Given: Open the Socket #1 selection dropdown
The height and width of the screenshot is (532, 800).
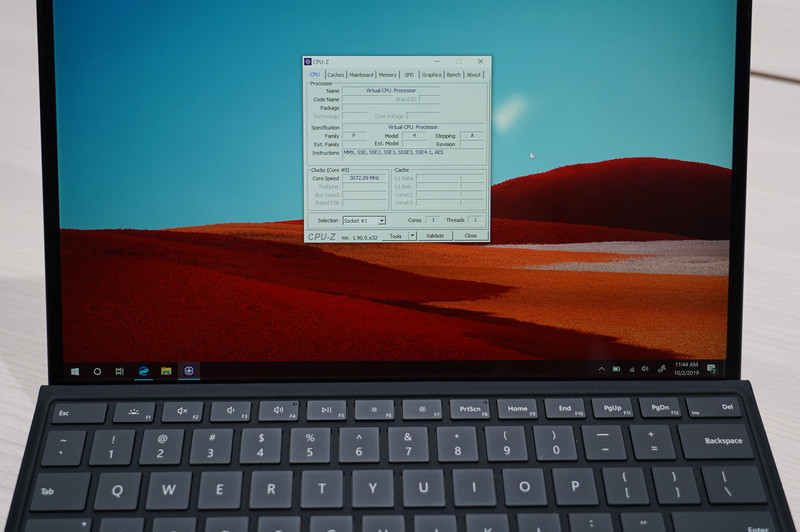Looking at the screenshot, I should click(364, 220).
